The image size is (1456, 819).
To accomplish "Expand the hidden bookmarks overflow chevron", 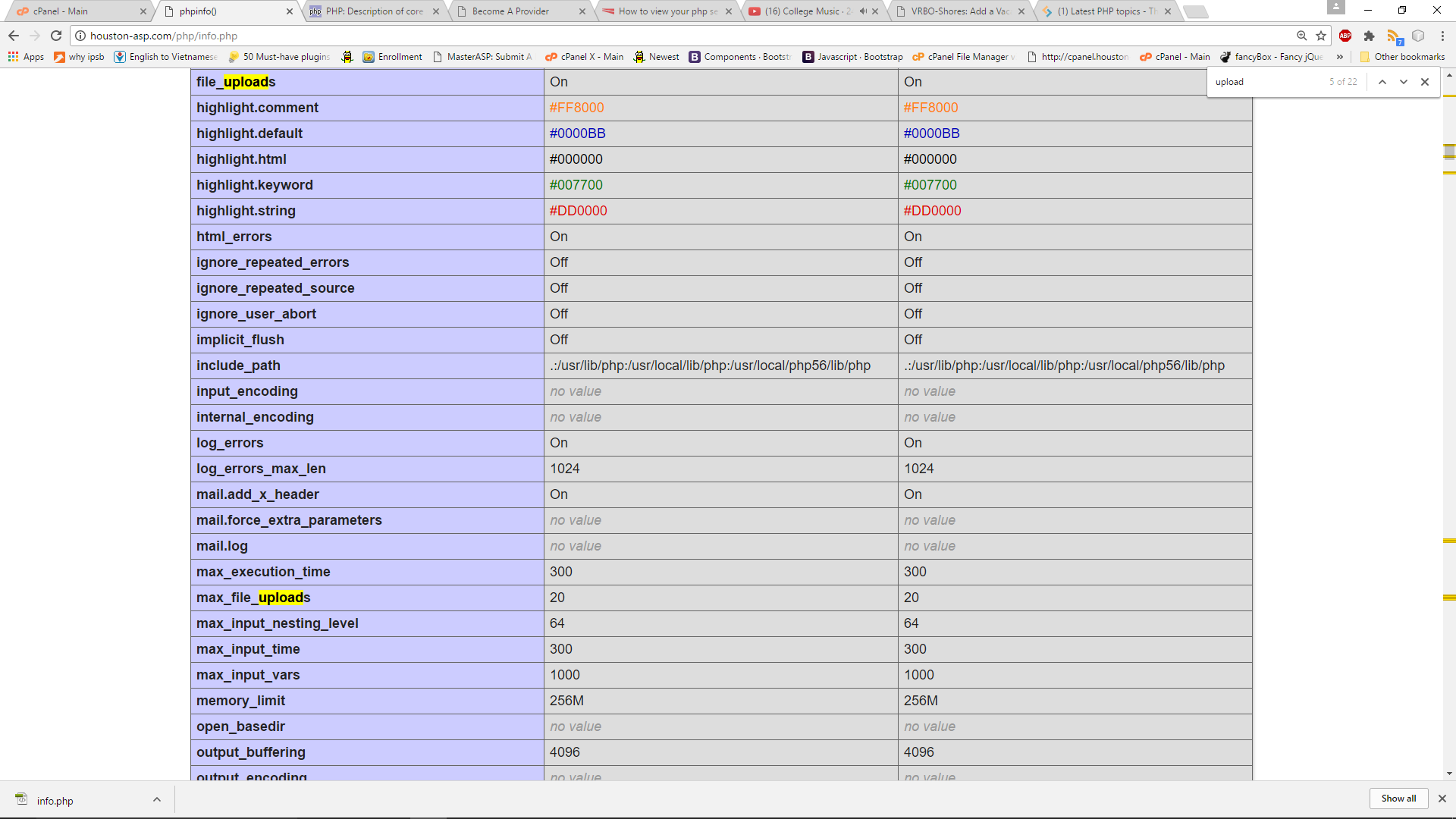I will (1340, 57).
